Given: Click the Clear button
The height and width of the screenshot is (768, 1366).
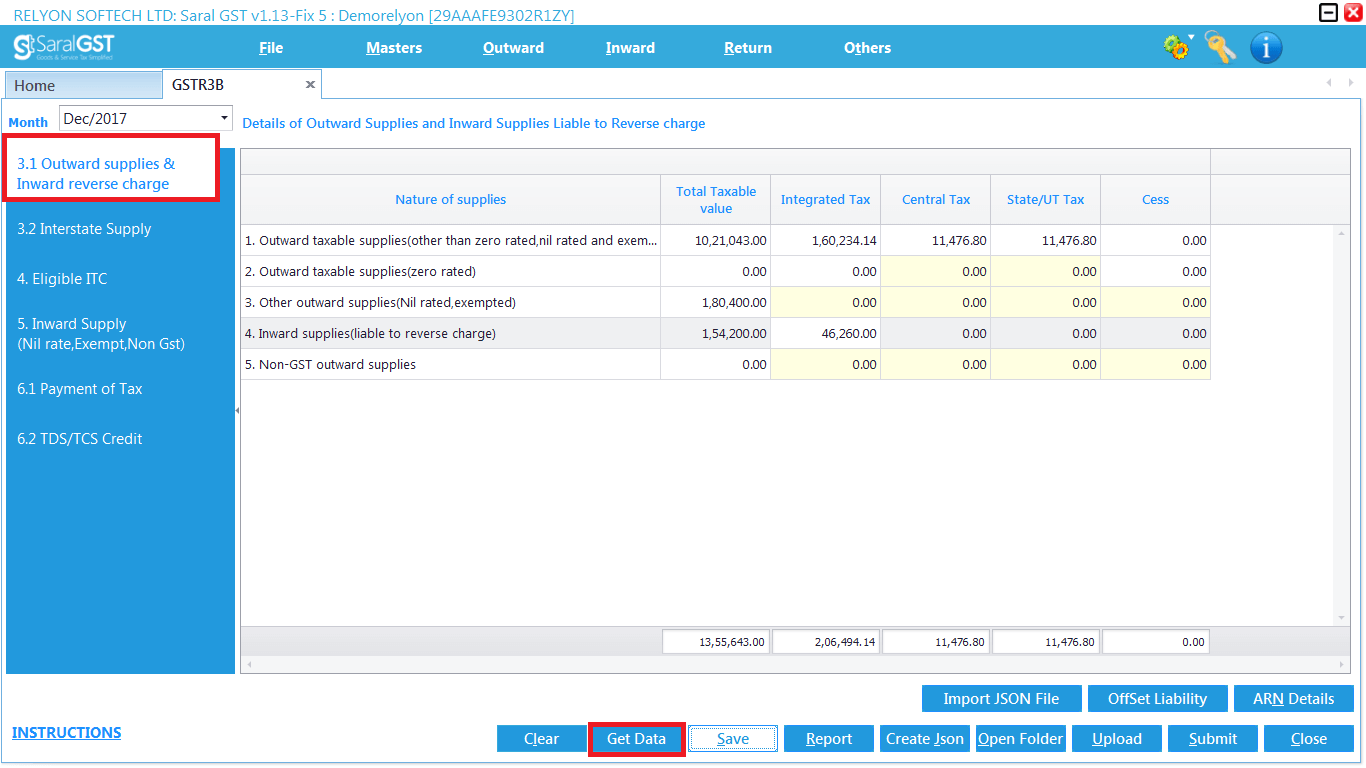Looking at the screenshot, I should coord(541,739).
